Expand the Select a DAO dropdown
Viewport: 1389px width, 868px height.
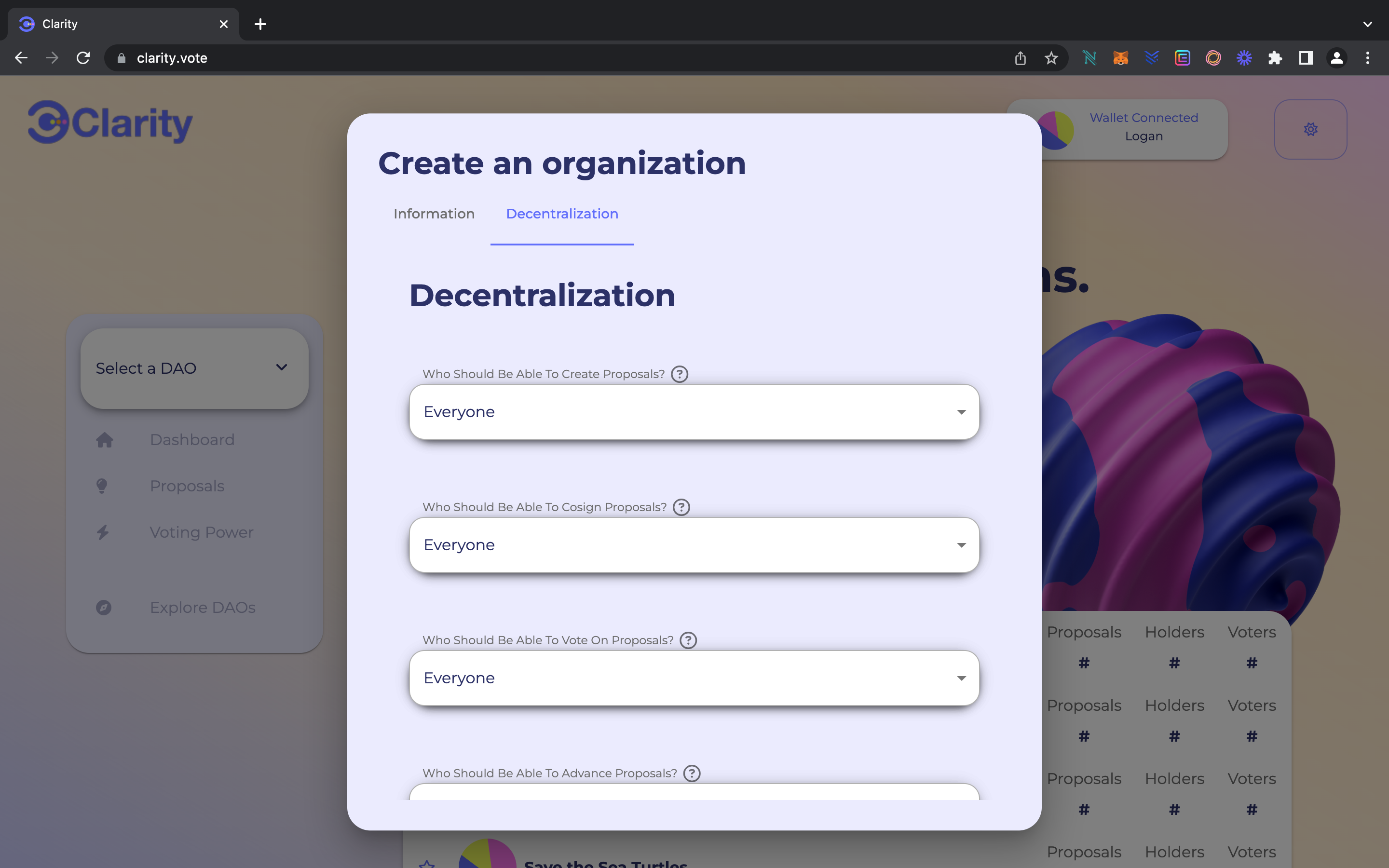tap(194, 368)
